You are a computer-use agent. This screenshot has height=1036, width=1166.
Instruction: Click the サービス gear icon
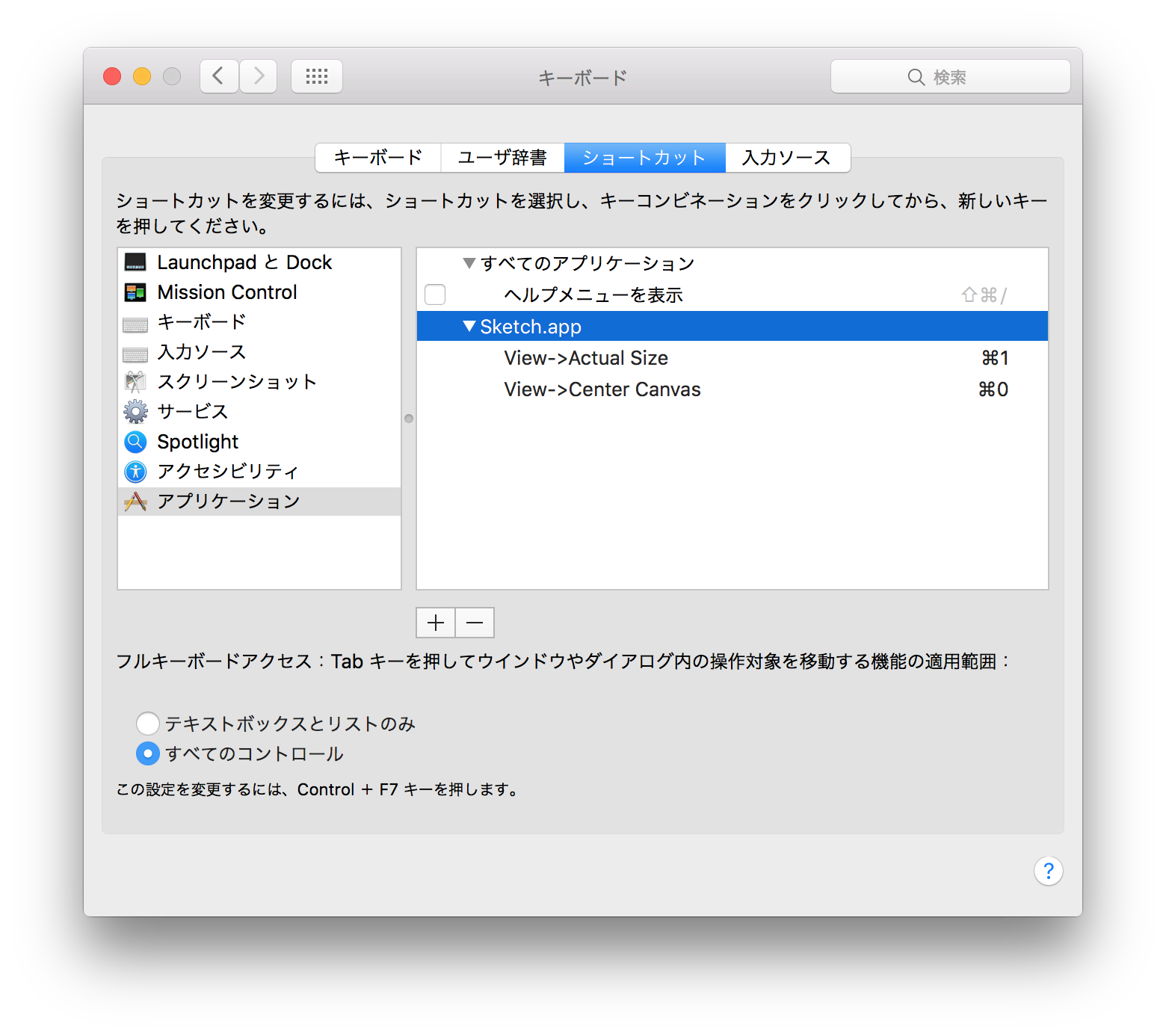pyautogui.click(x=135, y=412)
